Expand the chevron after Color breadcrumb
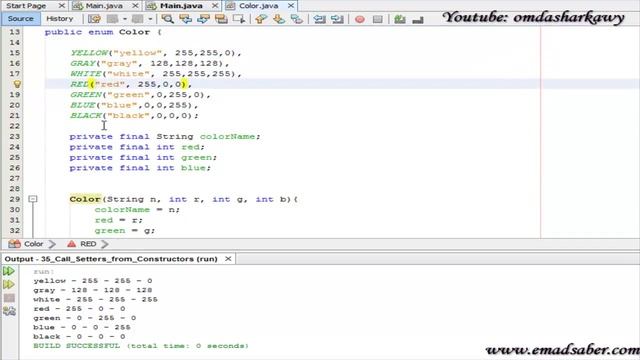This screenshot has width=640, height=360. point(52,244)
